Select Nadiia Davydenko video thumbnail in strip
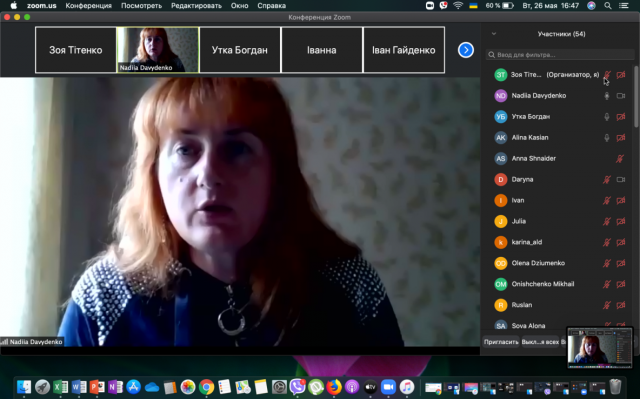This screenshot has height=399, width=640. click(x=158, y=50)
